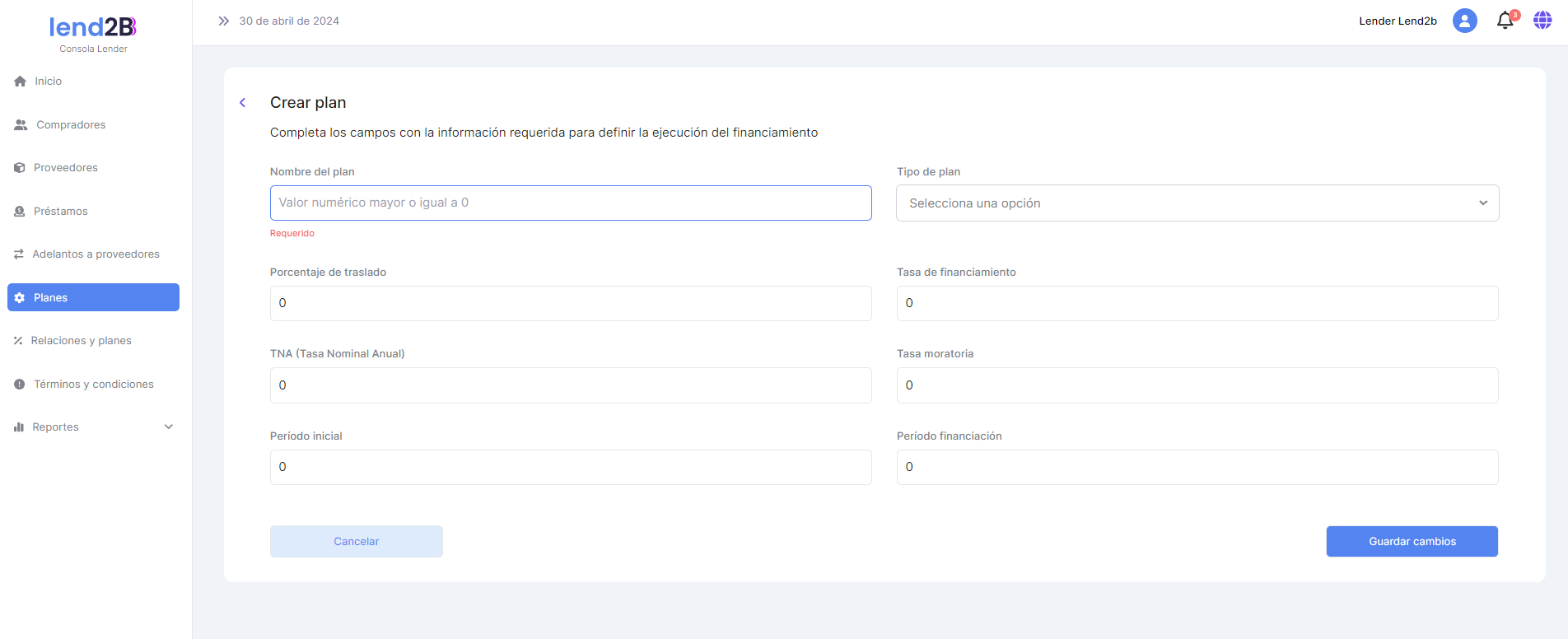Expand the Reportes menu chevron
Viewport: 1568px width, 639px height.
[x=169, y=427]
